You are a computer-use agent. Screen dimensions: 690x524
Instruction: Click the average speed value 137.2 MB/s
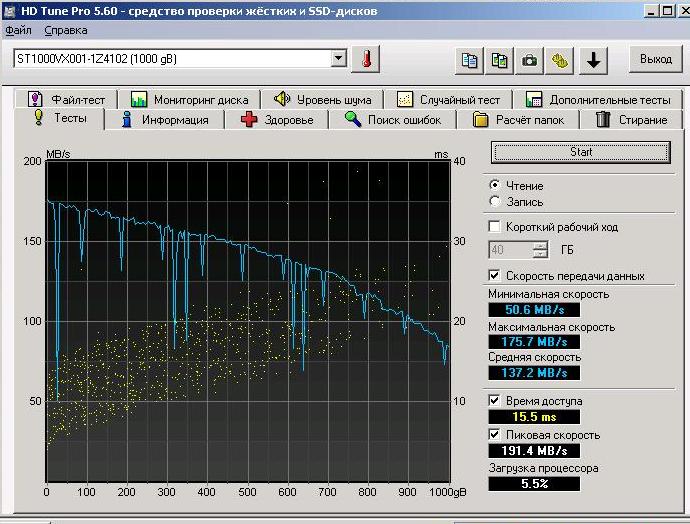[534, 373]
